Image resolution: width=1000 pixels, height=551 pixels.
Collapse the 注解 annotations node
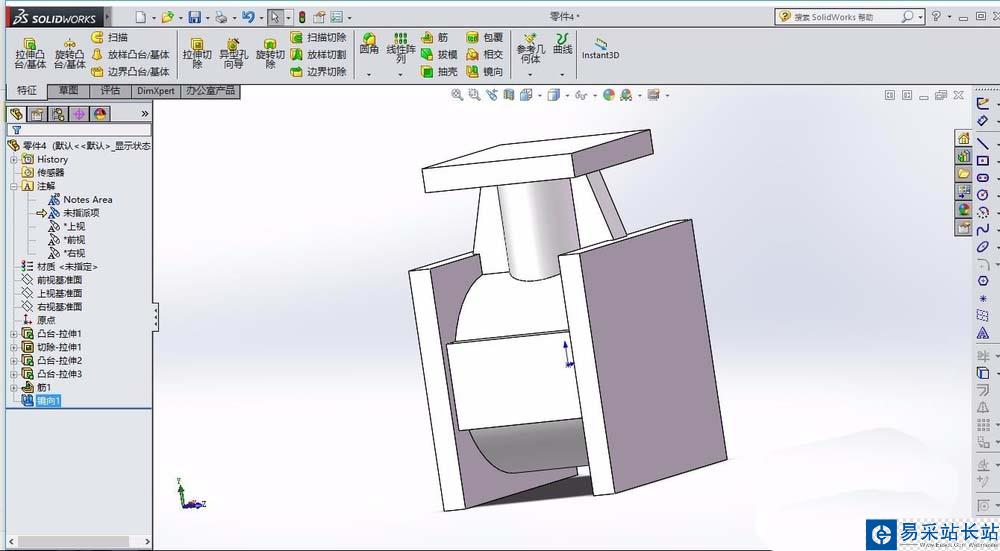coord(14,186)
